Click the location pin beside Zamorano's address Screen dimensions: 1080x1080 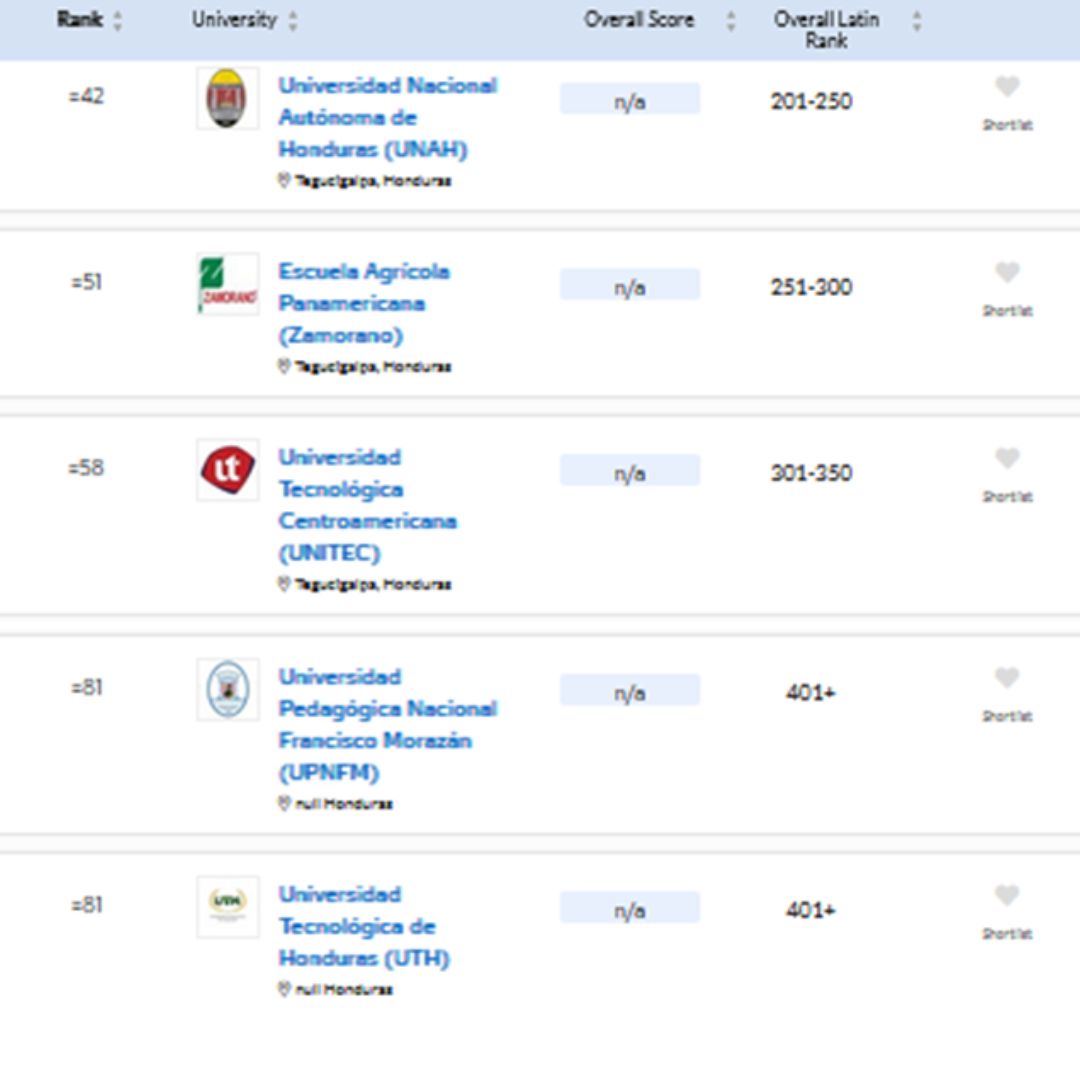pyautogui.click(x=284, y=366)
